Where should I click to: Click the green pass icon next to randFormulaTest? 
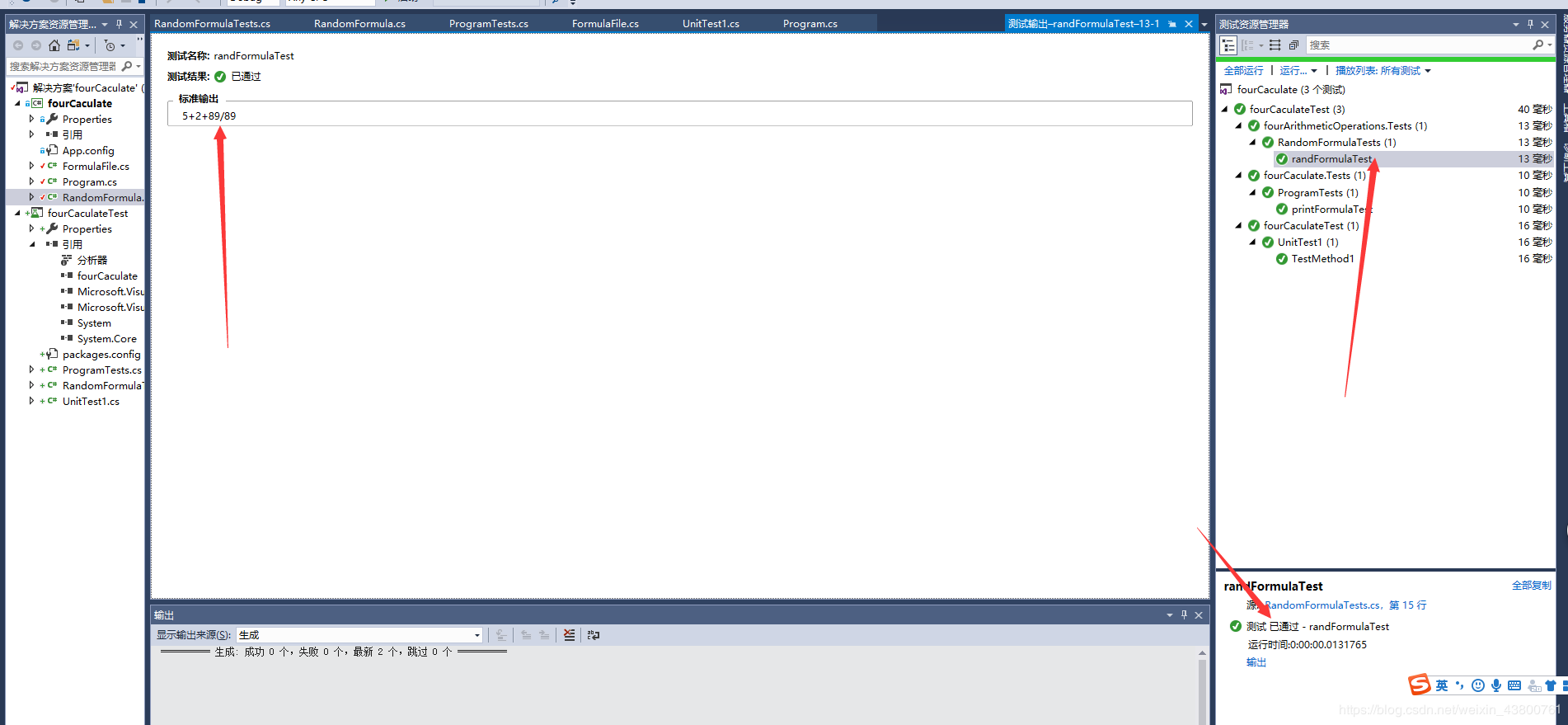point(1282,159)
